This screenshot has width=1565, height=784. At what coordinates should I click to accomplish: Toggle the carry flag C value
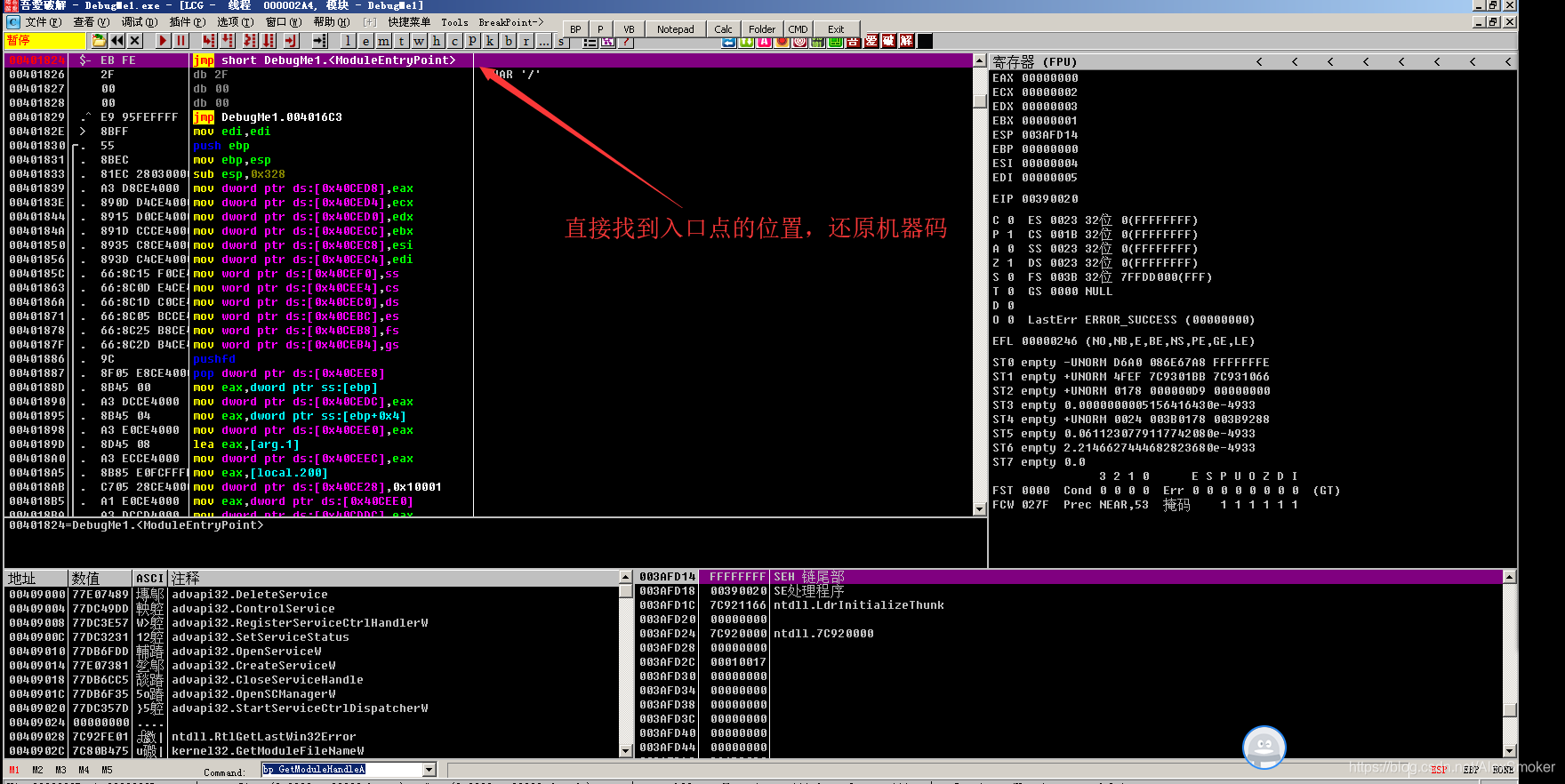click(1011, 220)
